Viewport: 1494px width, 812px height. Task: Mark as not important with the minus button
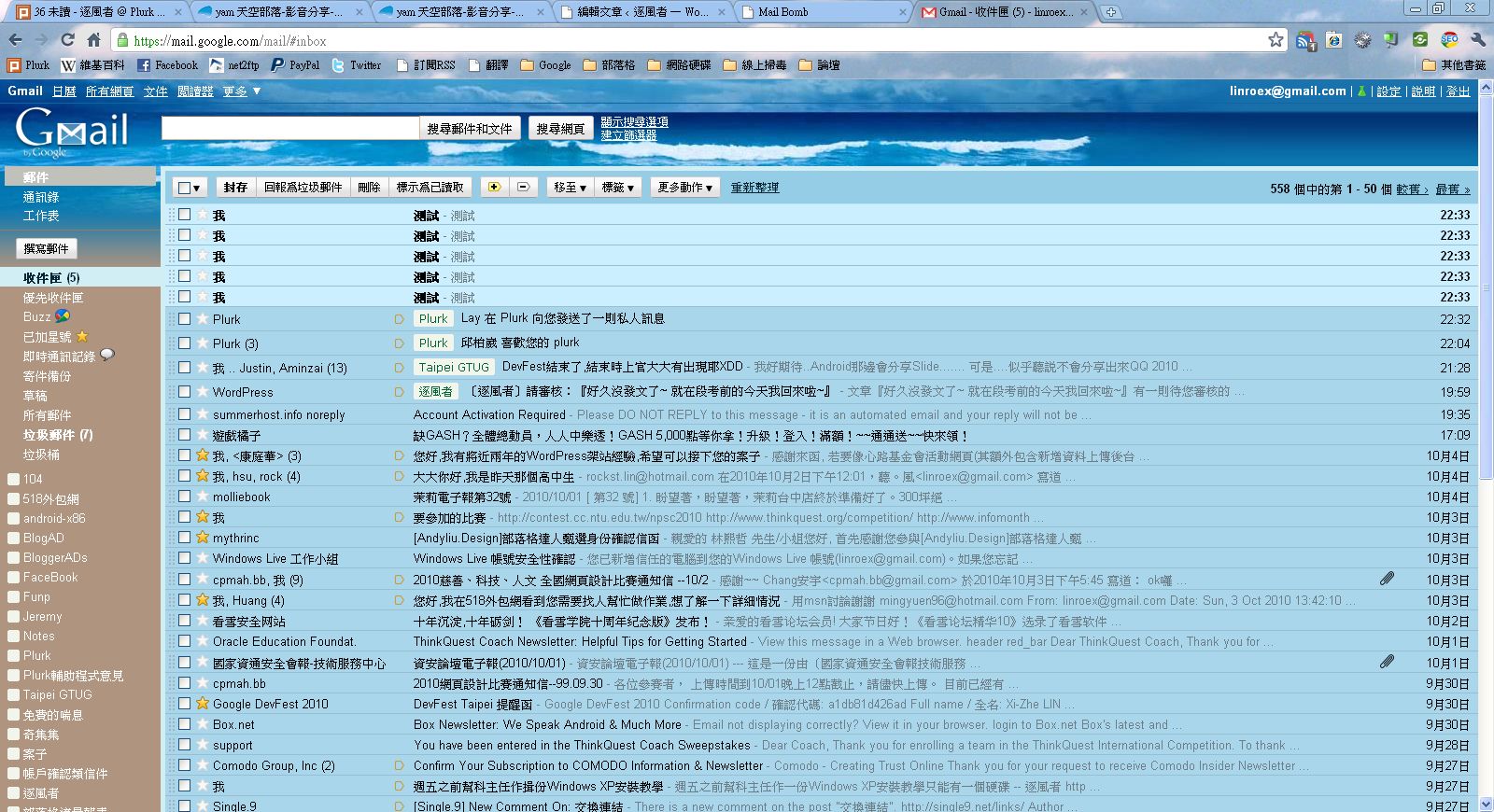click(523, 188)
